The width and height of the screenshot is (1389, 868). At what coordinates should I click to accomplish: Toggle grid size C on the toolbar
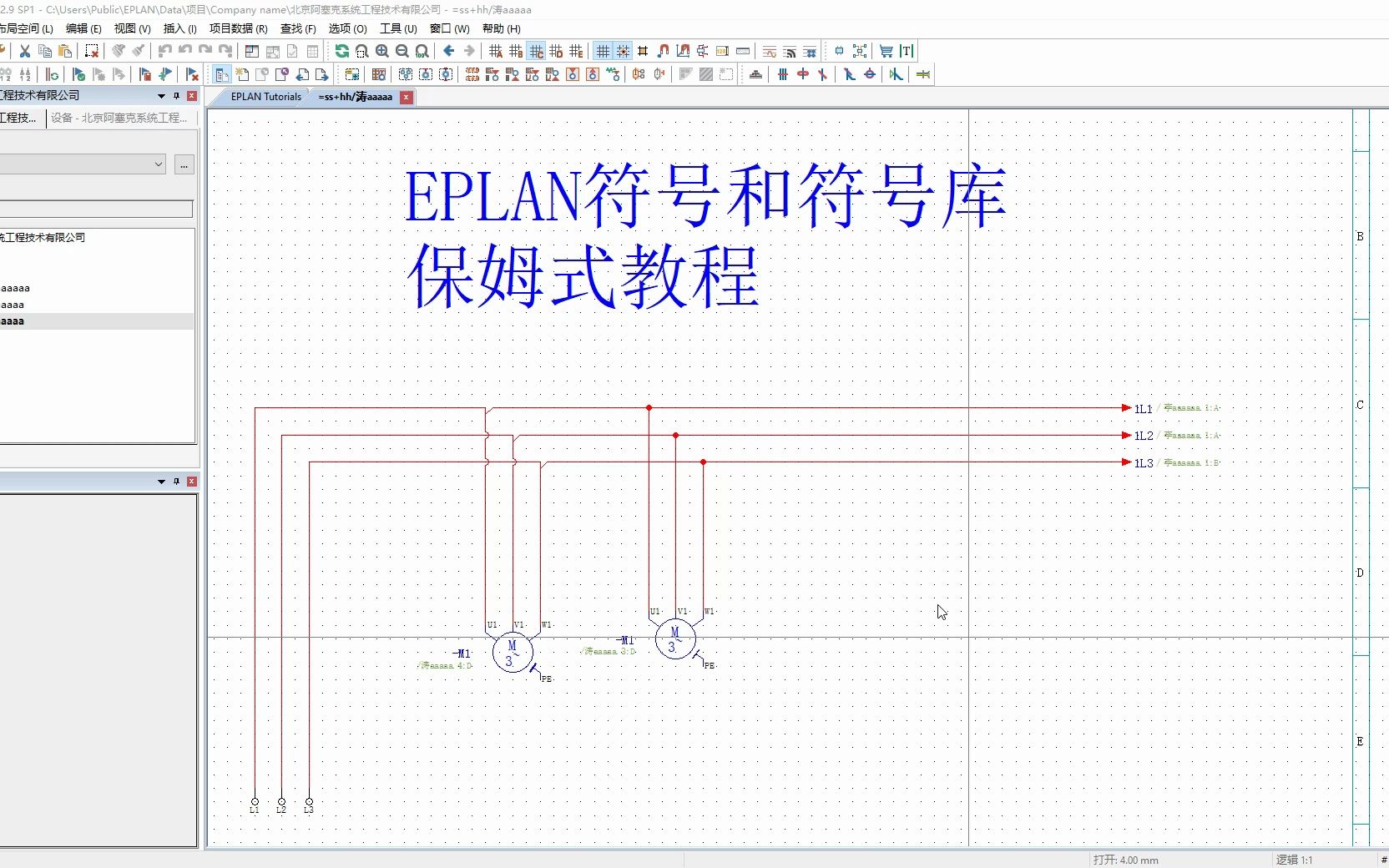pyautogui.click(x=536, y=52)
